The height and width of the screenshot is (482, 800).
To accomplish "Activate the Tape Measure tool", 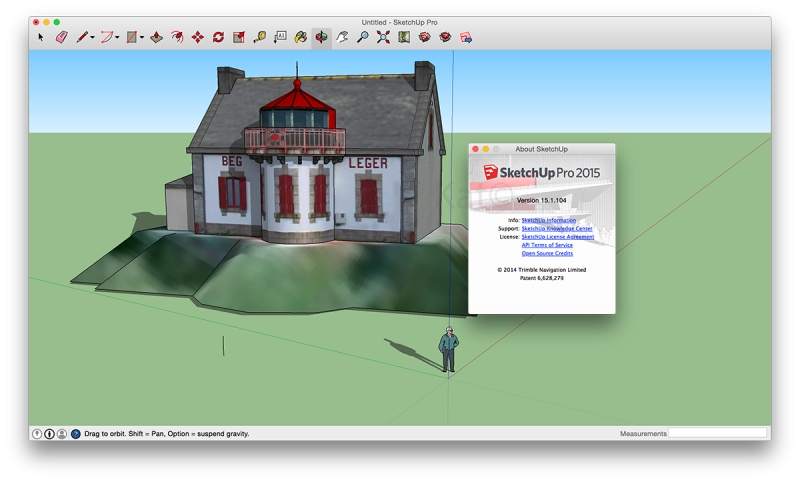I will click(259, 37).
